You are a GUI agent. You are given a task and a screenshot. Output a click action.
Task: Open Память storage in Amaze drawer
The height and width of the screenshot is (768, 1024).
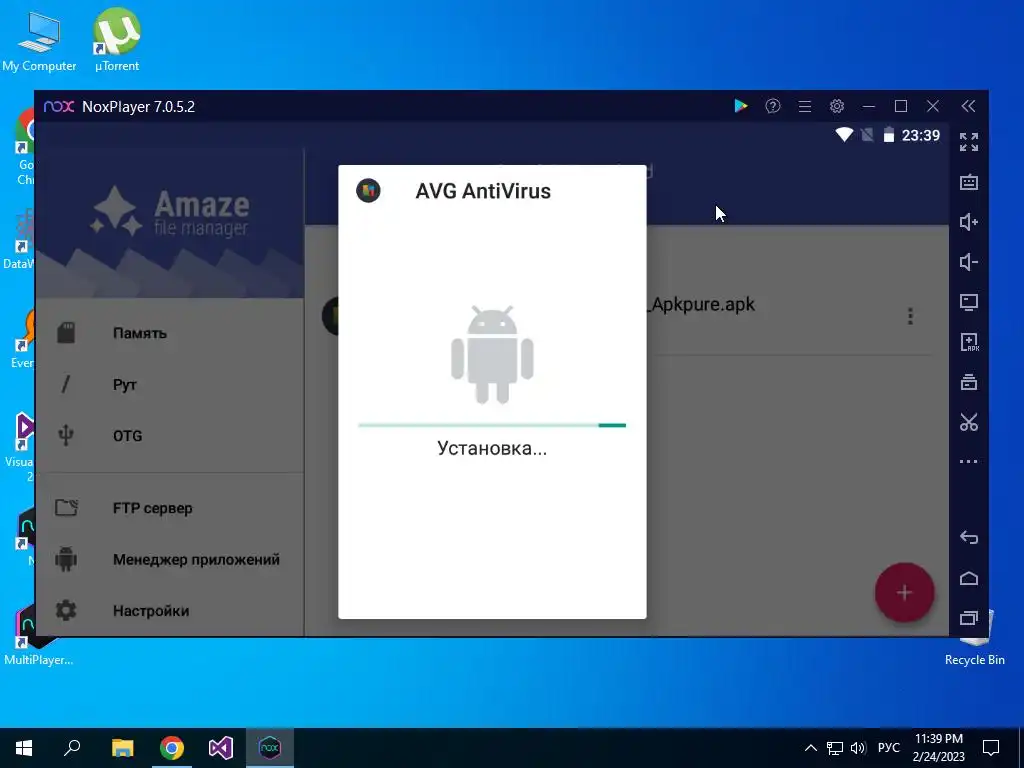click(x=170, y=333)
